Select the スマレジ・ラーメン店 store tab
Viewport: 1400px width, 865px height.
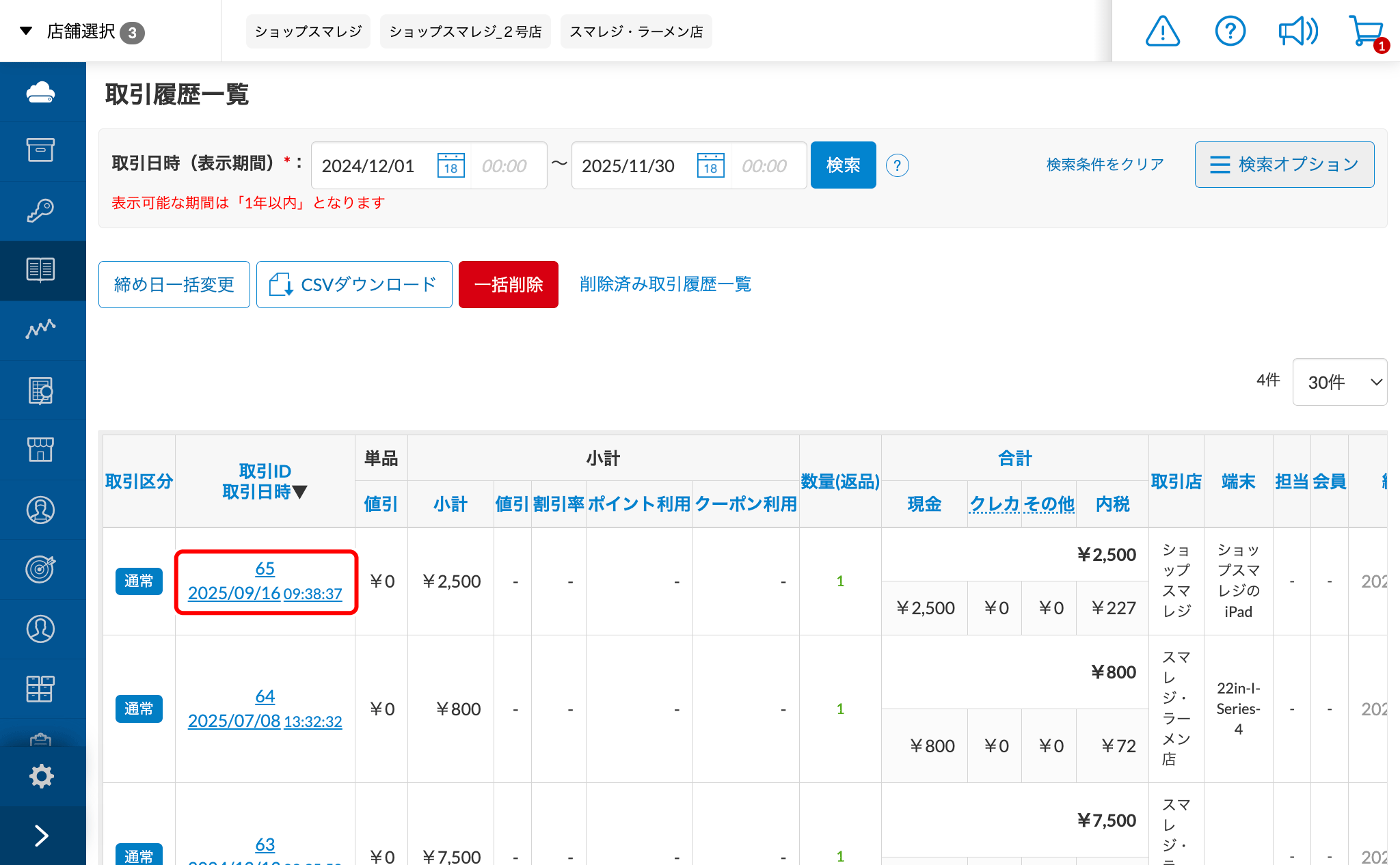[636, 31]
